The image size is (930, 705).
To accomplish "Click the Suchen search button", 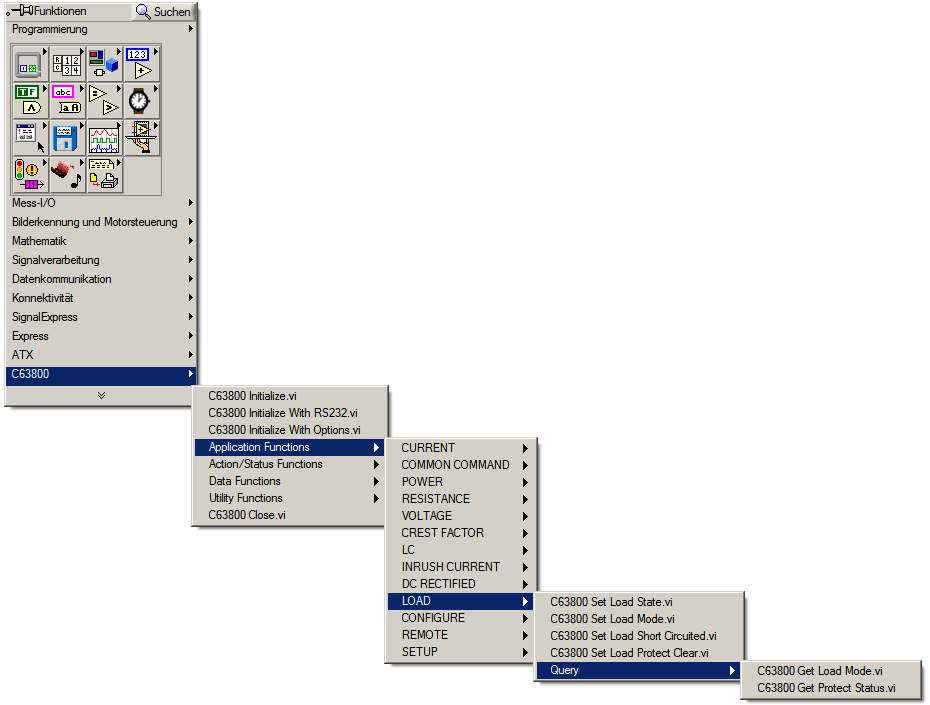I will 164,11.
